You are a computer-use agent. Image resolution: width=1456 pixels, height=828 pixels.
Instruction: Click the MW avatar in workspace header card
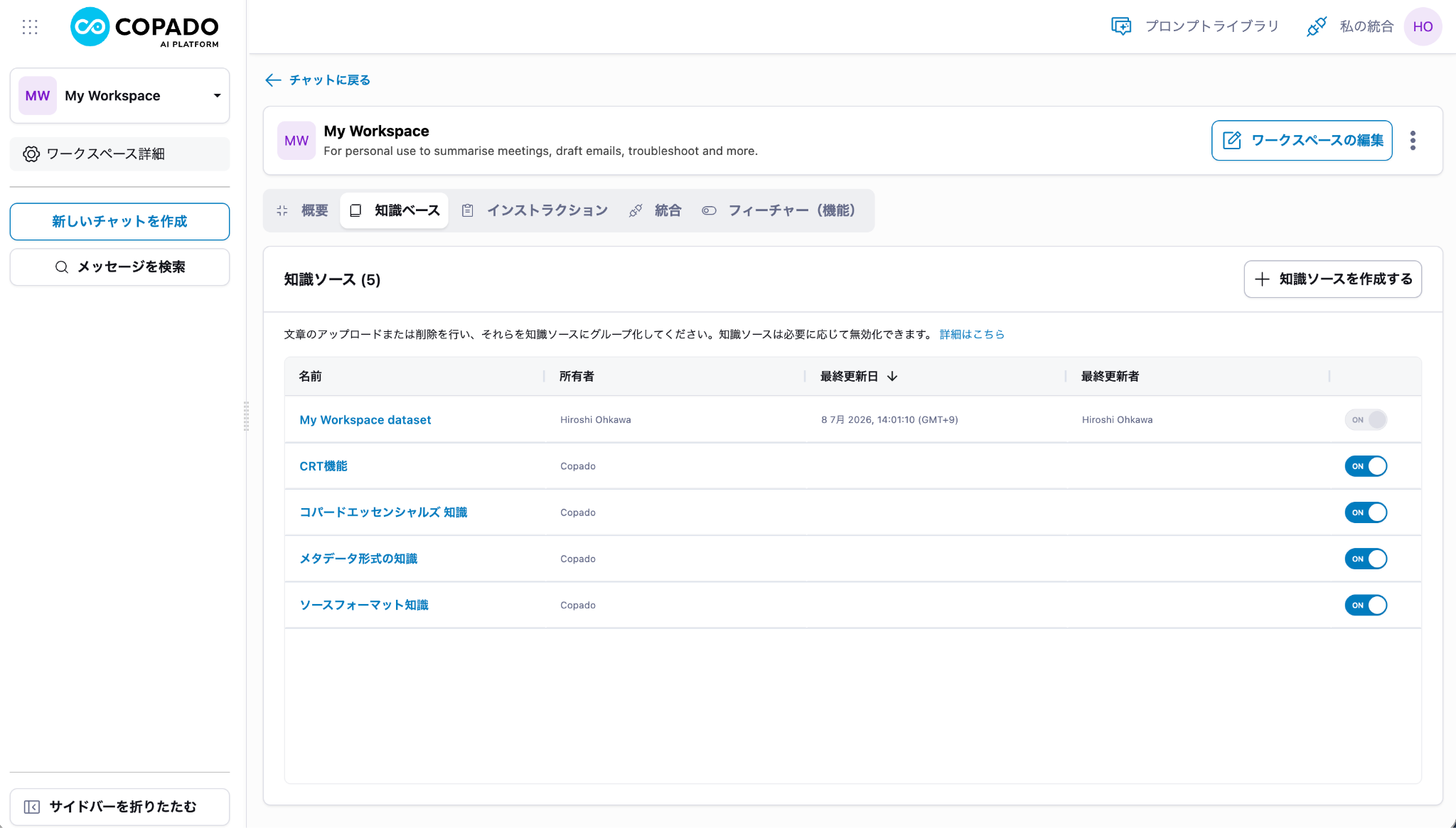pyautogui.click(x=296, y=141)
